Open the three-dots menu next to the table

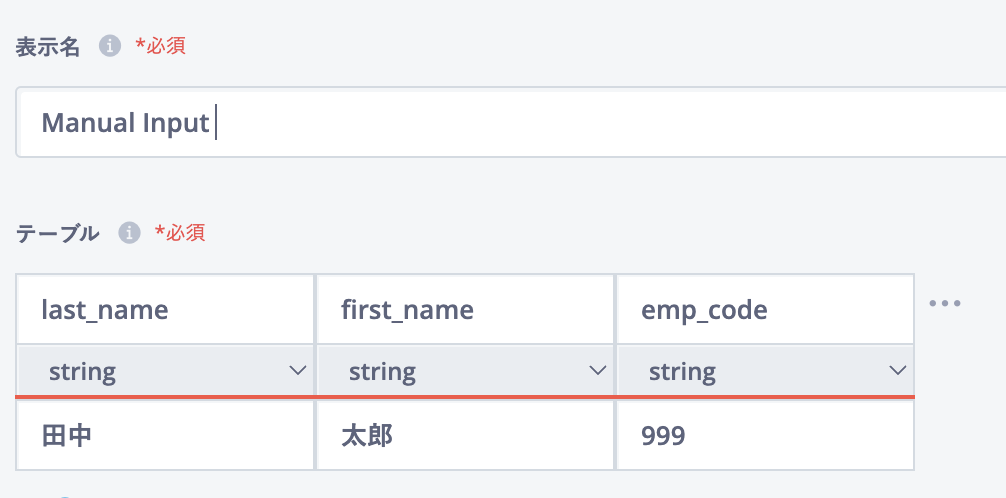tap(945, 303)
